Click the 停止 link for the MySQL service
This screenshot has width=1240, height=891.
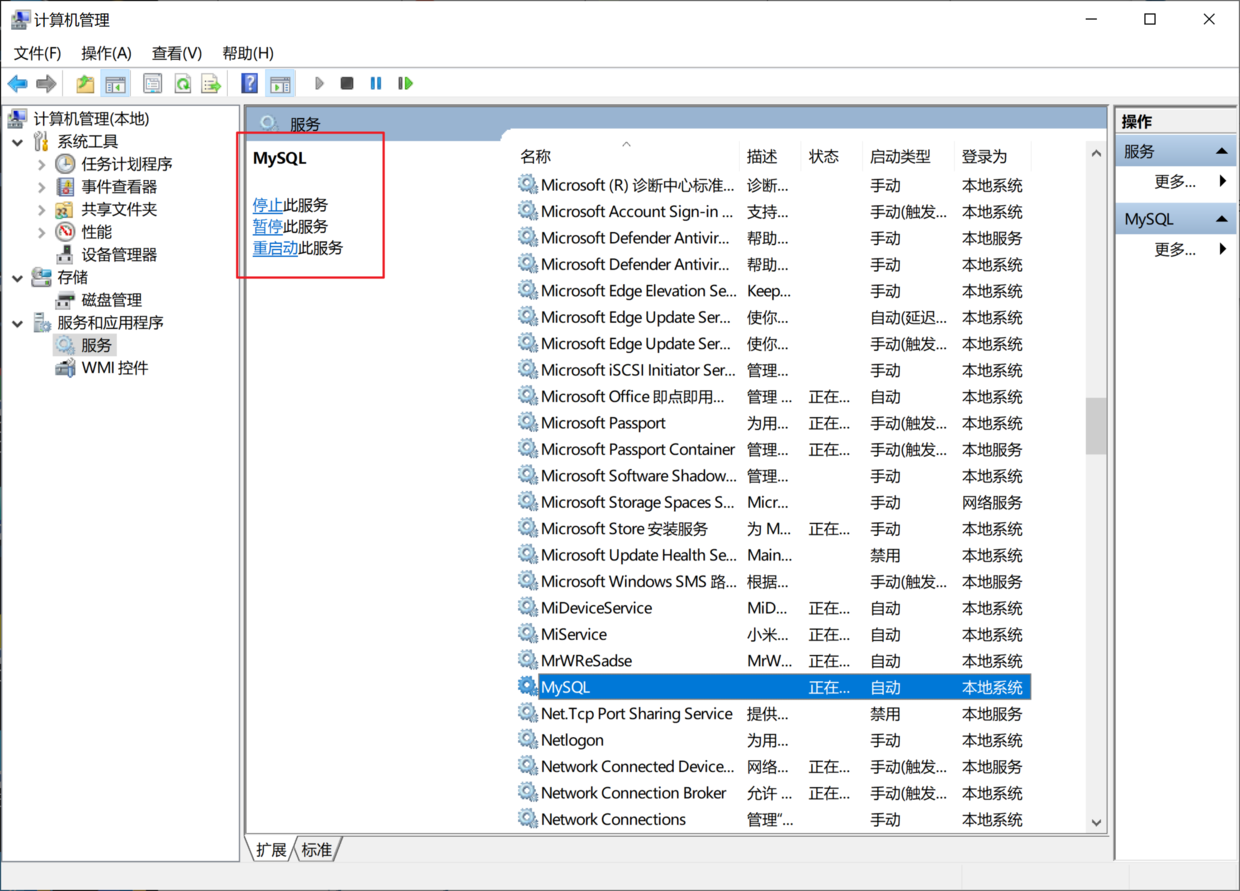267,205
